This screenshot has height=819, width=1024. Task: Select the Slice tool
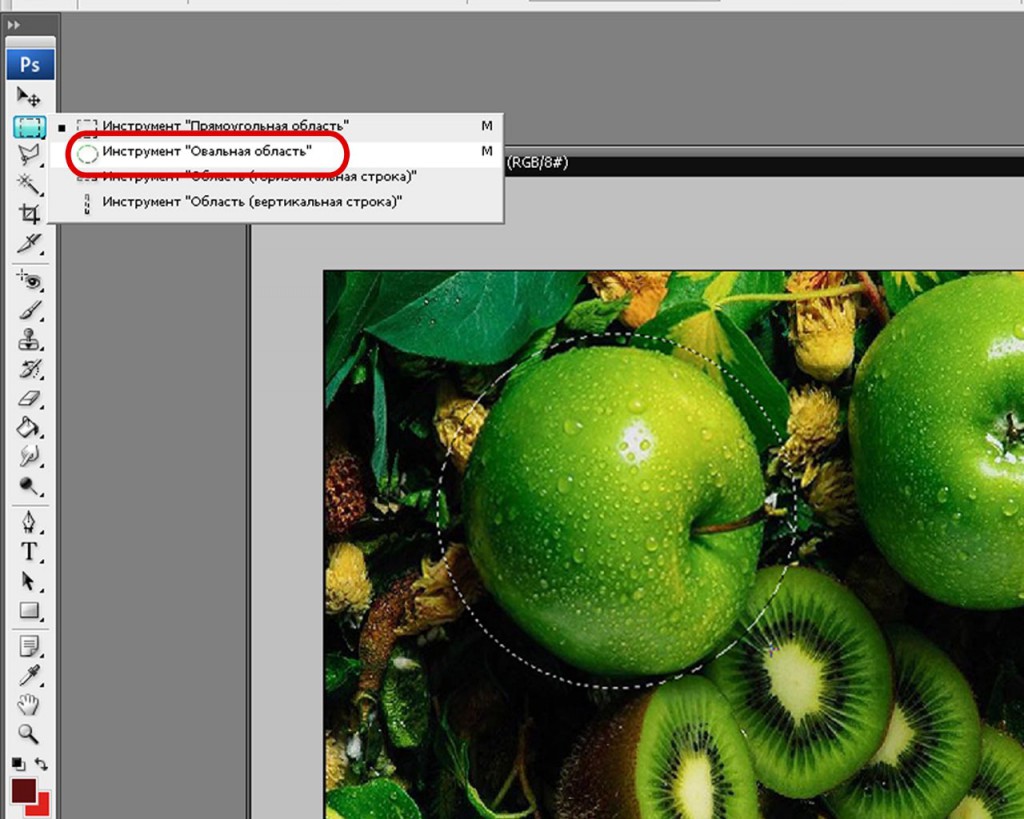(x=29, y=243)
